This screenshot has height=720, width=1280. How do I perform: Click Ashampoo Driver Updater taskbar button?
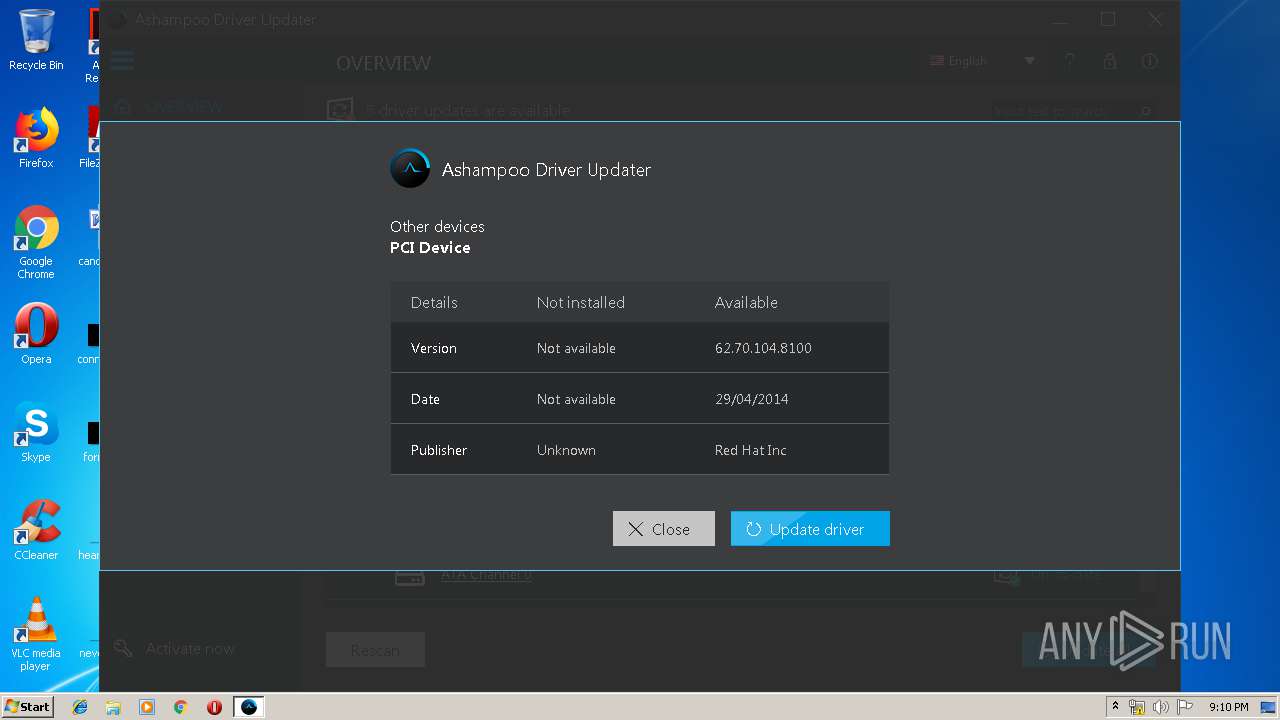[x=249, y=707]
